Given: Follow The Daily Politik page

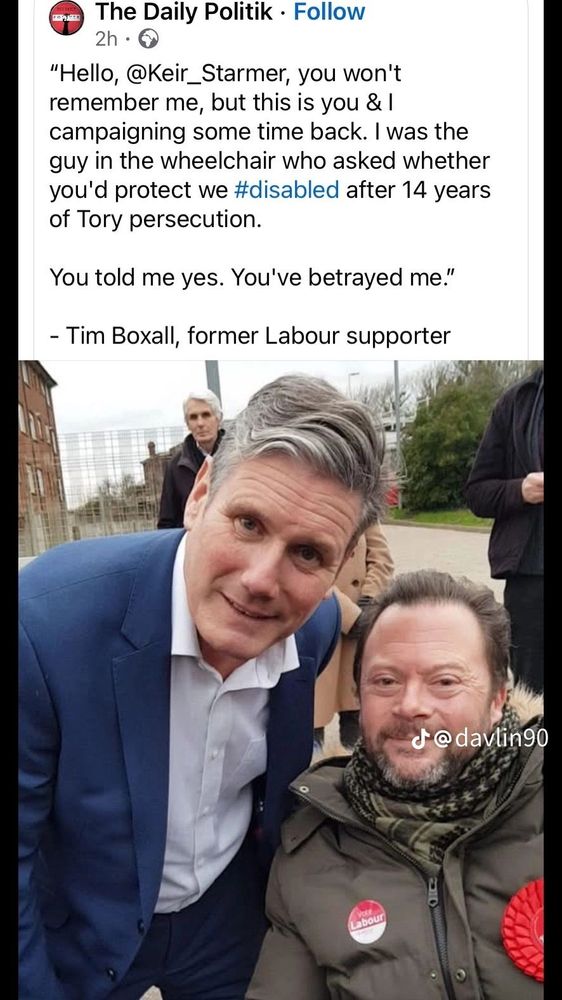Looking at the screenshot, I should pyautogui.click(x=329, y=11).
